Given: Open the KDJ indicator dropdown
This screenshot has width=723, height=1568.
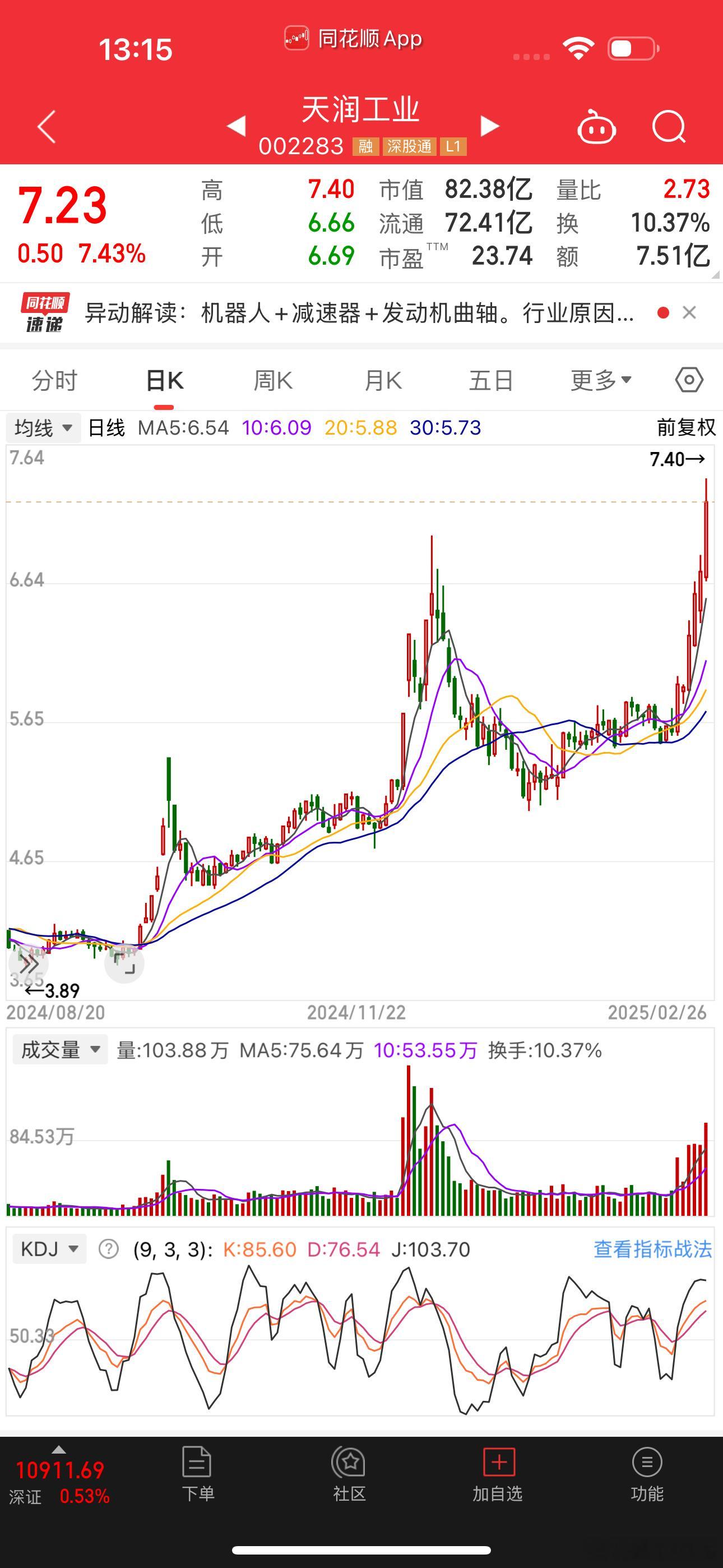Looking at the screenshot, I should (x=49, y=1248).
